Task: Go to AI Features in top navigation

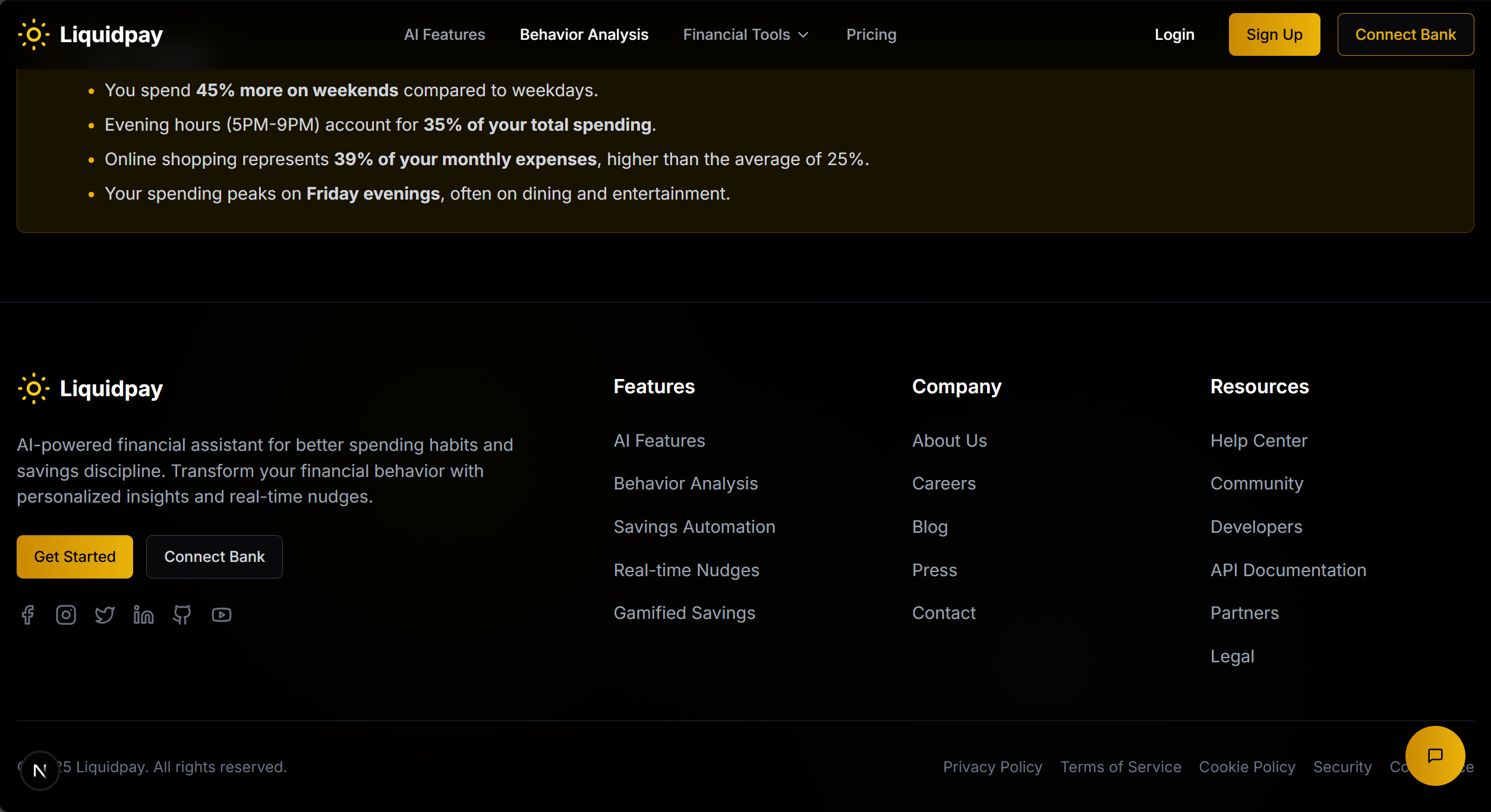Action: tap(445, 34)
